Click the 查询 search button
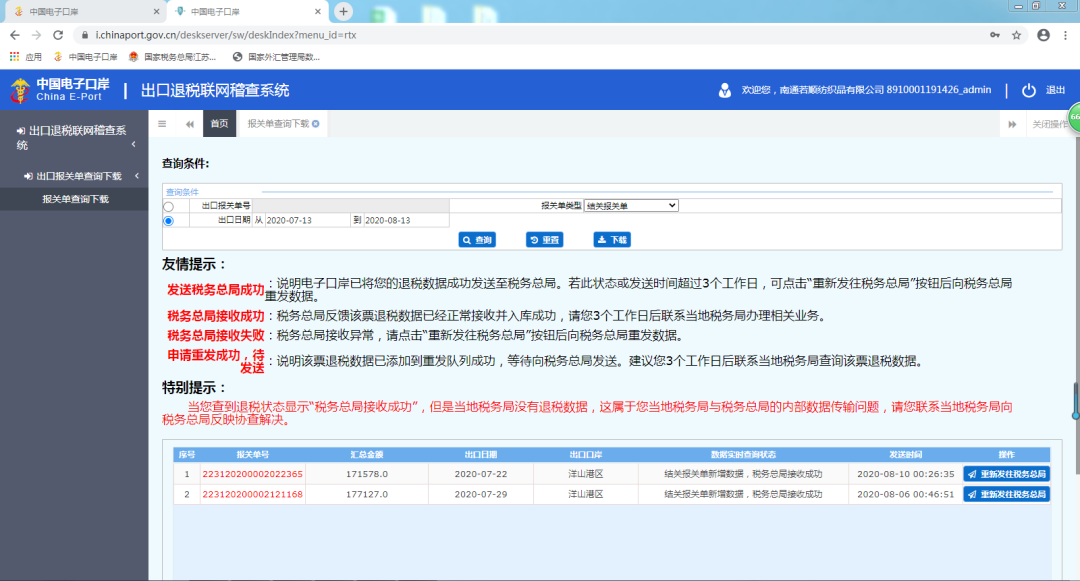 [477, 240]
